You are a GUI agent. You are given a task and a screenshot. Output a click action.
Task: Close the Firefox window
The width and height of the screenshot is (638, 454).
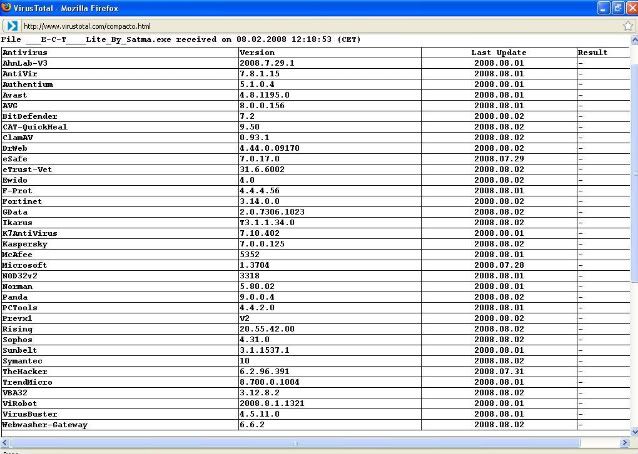tap(632, 8)
